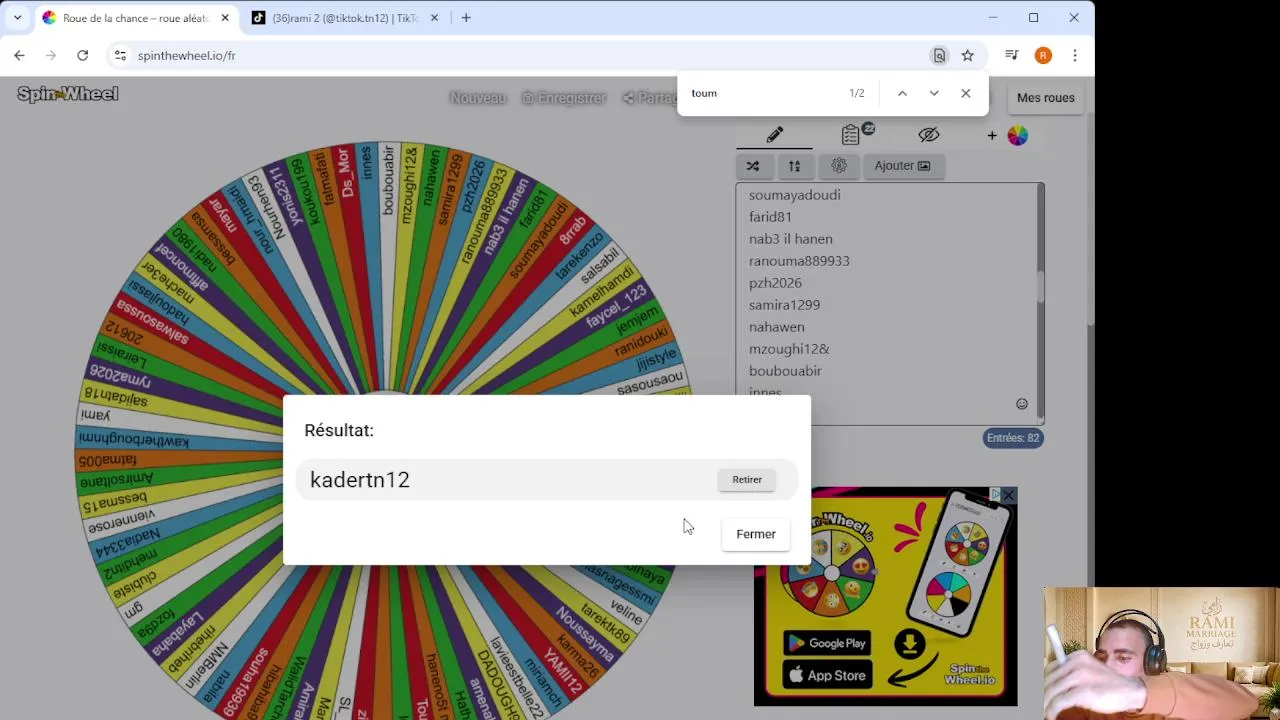Click entry boubouabir in the list
Screen dimensions: 1280x720
(x=785, y=371)
